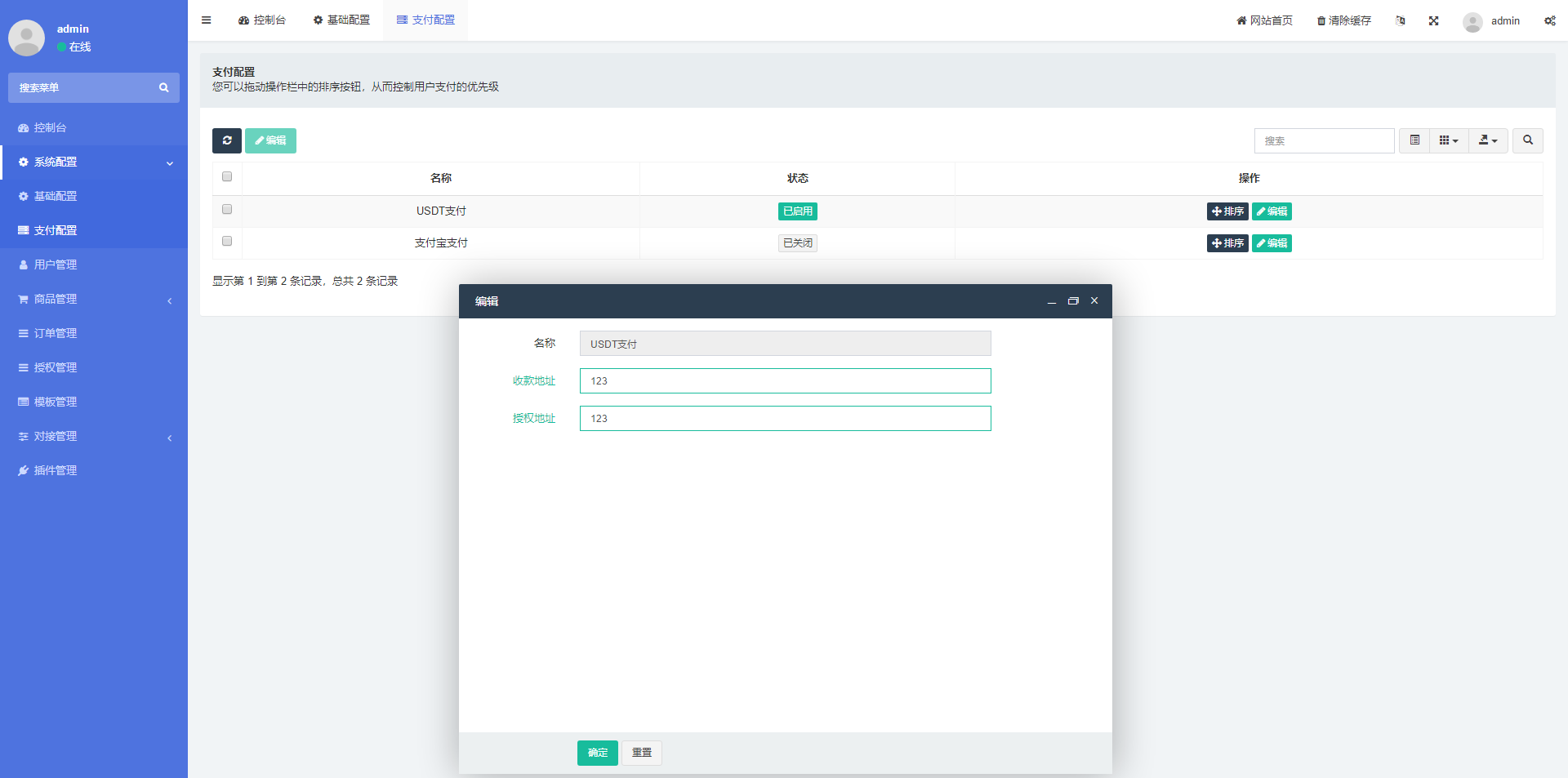
Task: Open 基础配置 in the sidebar
Action: (94, 196)
